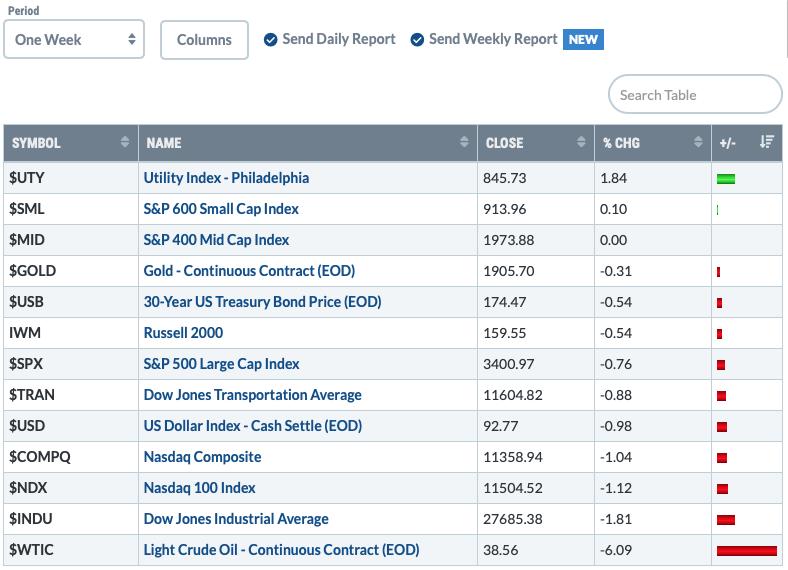Image resolution: width=788 pixels, height=570 pixels.
Task: Click close value 3400.97
Action: [x=509, y=364]
